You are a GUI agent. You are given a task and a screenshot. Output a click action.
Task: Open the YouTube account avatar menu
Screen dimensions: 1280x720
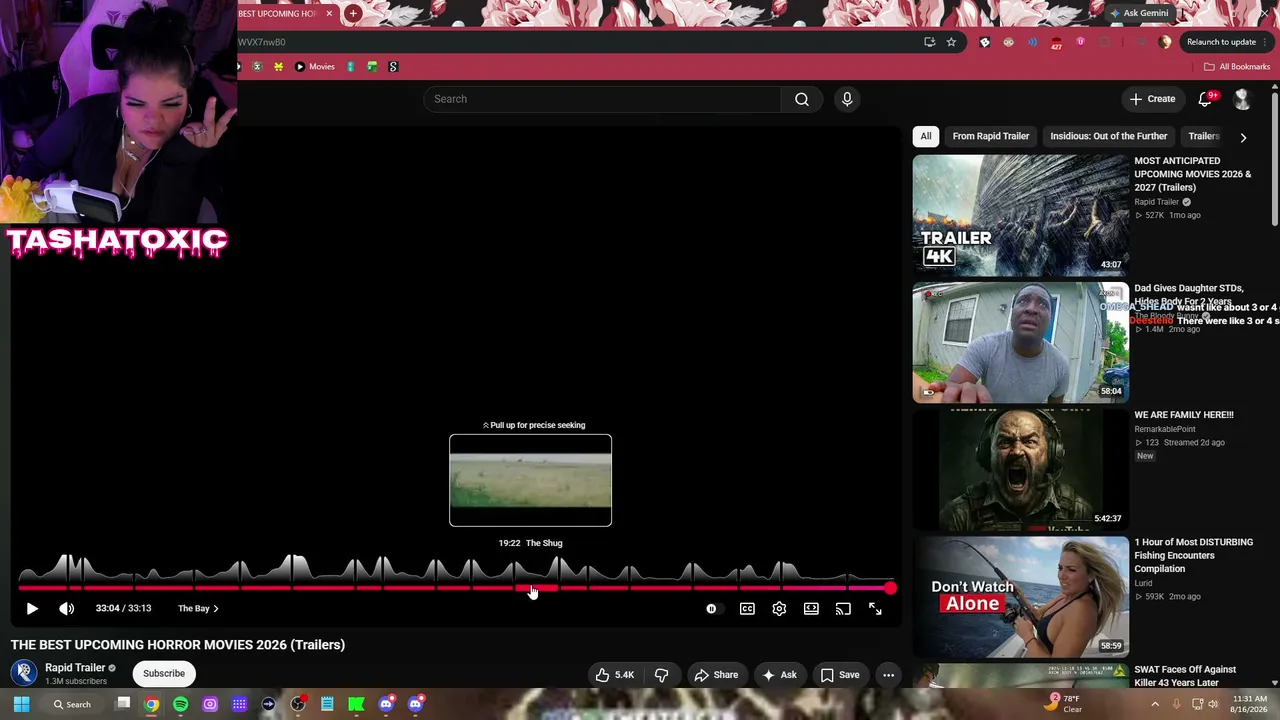click(x=1242, y=99)
